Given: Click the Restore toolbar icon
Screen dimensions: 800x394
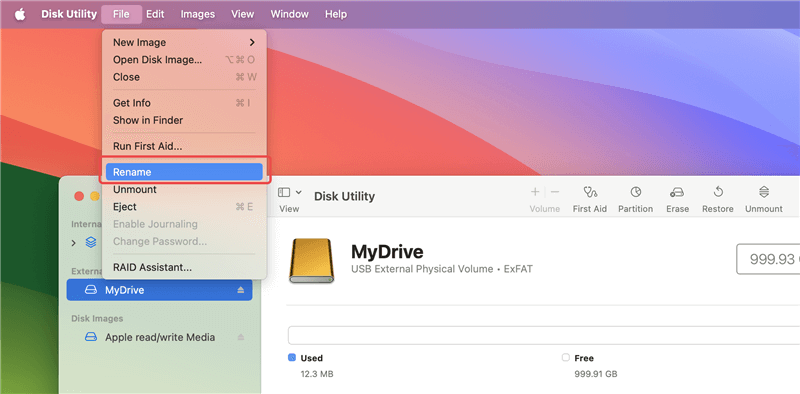Looking at the screenshot, I should click(718, 192).
